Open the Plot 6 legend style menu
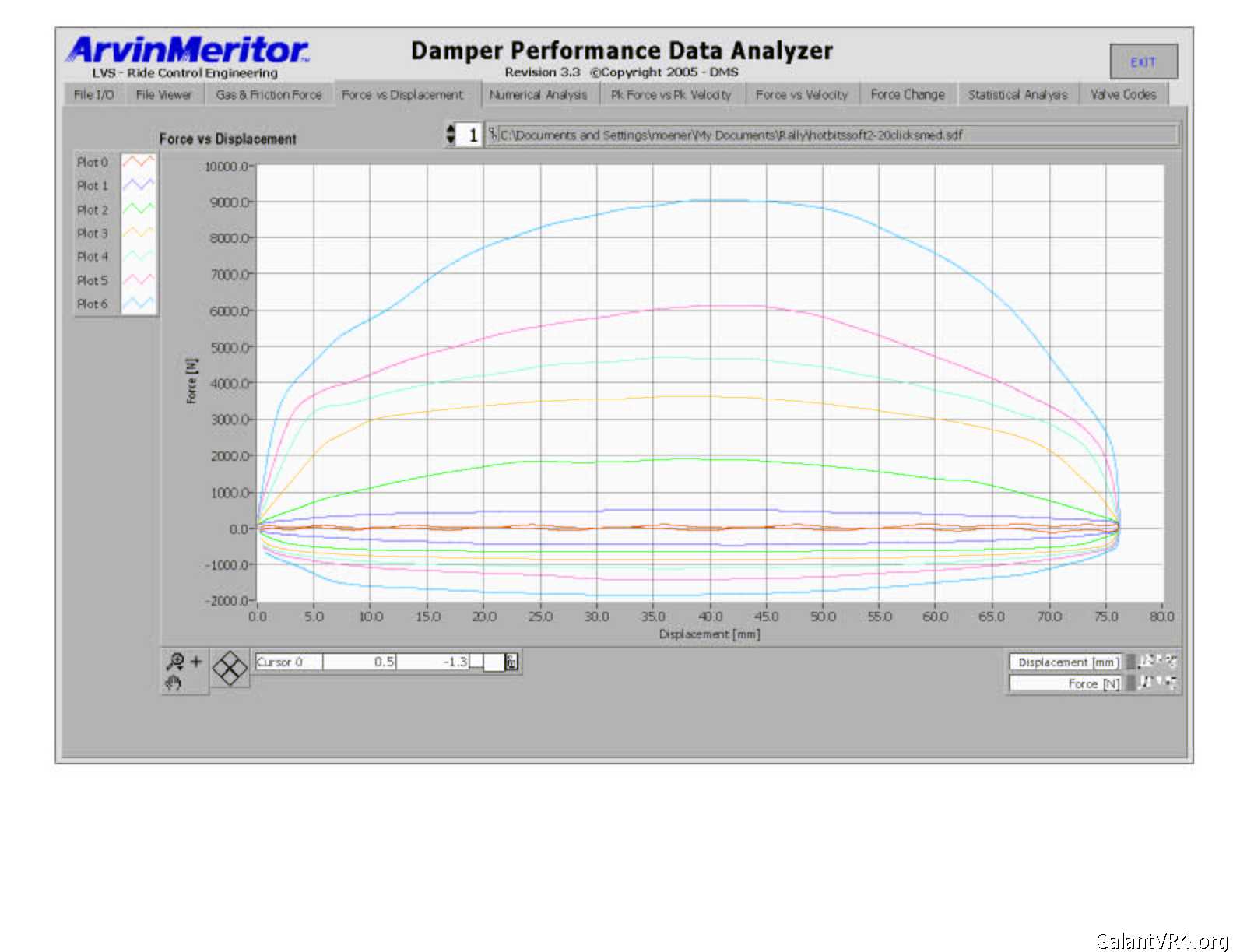 coord(138,304)
